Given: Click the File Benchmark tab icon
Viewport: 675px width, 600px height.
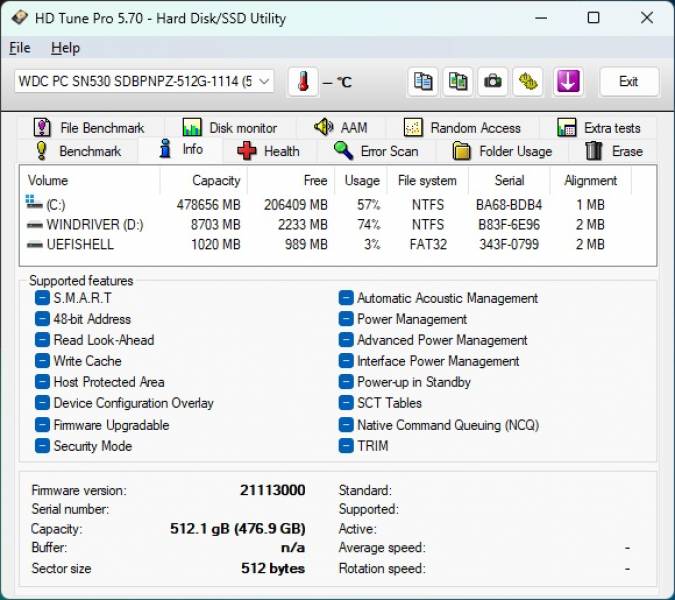Looking at the screenshot, I should (42, 127).
